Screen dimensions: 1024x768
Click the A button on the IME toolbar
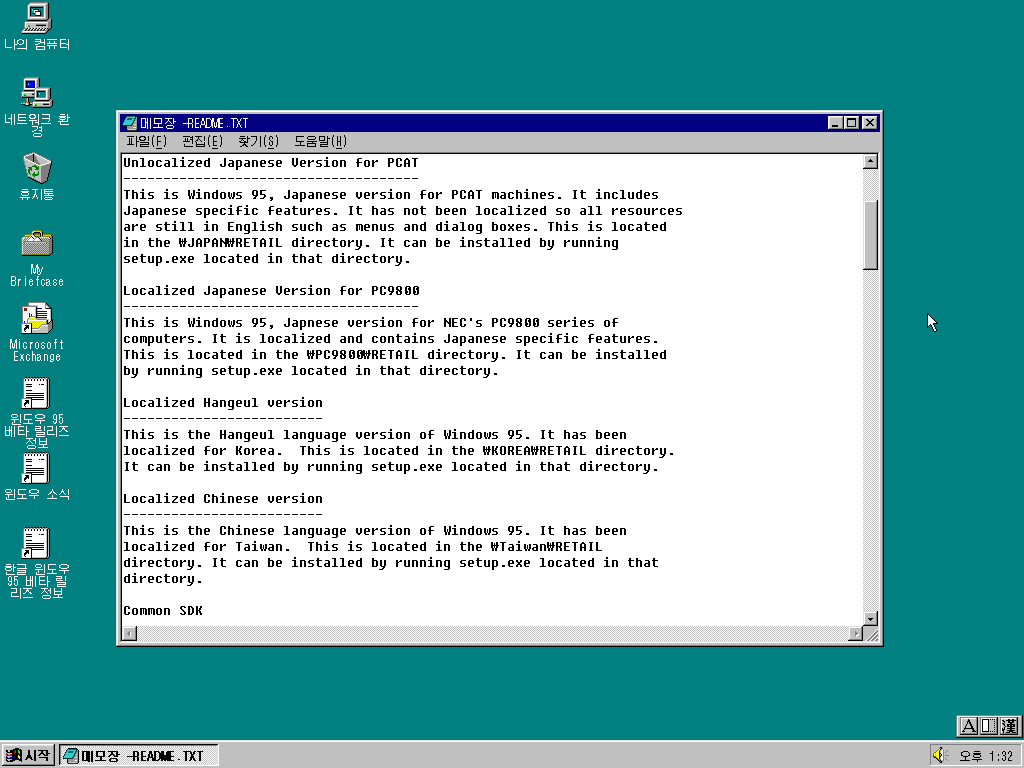tap(969, 726)
